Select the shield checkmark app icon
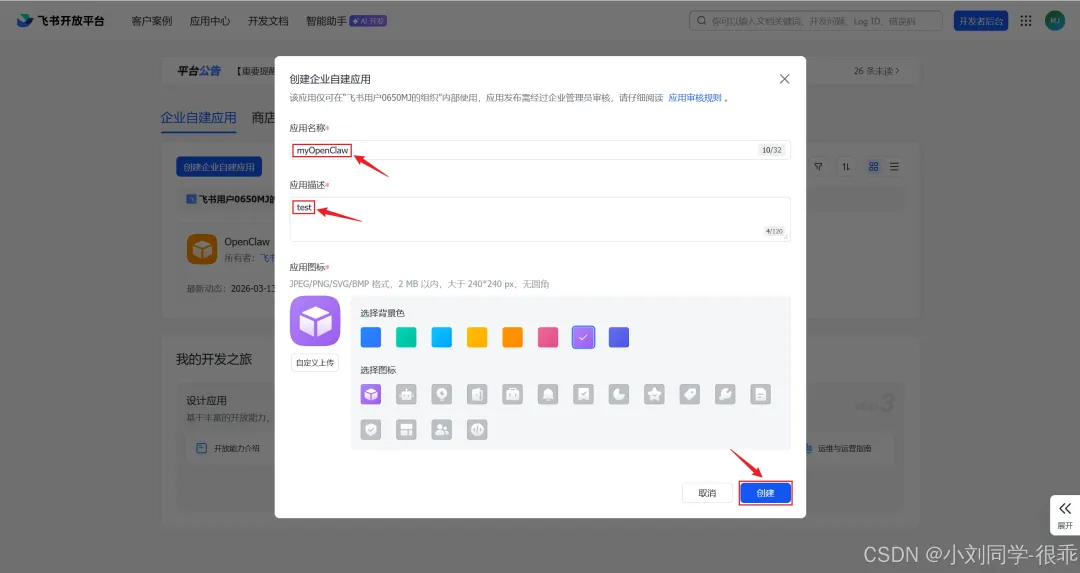This screenshot has height=573, width=1080. (x=371, y=430)
